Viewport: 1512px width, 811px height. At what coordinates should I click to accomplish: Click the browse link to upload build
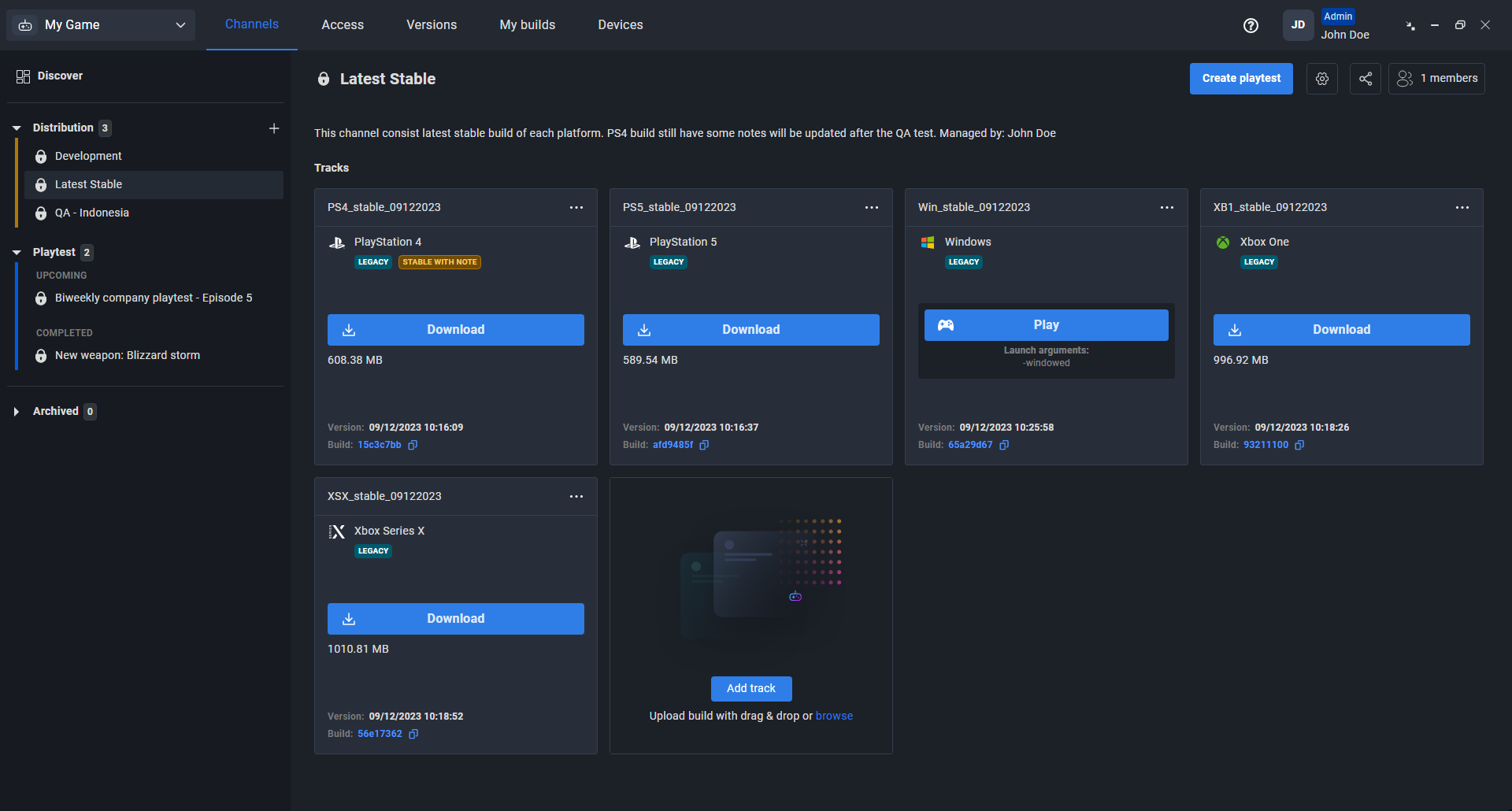[x=834, y=716]
